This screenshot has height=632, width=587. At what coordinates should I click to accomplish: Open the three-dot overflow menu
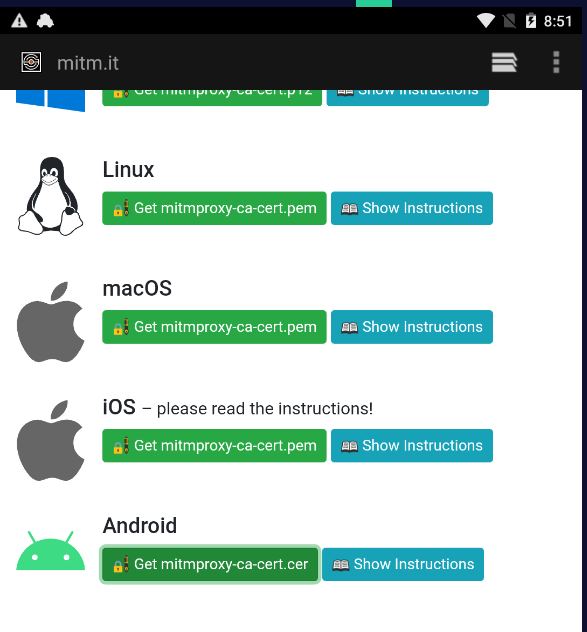556,62
